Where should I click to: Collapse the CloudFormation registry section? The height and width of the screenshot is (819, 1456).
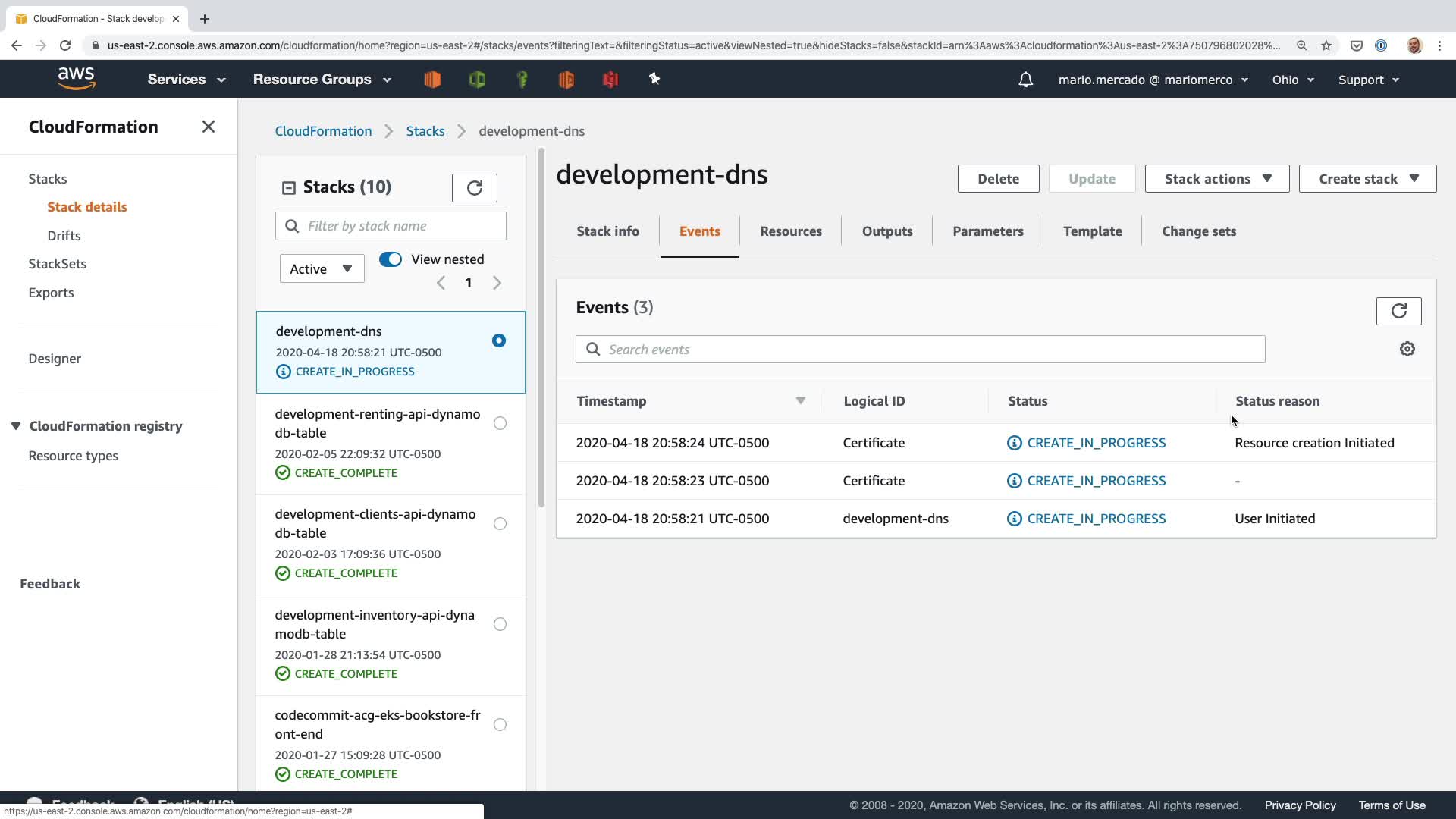click(x=16, y=426)
